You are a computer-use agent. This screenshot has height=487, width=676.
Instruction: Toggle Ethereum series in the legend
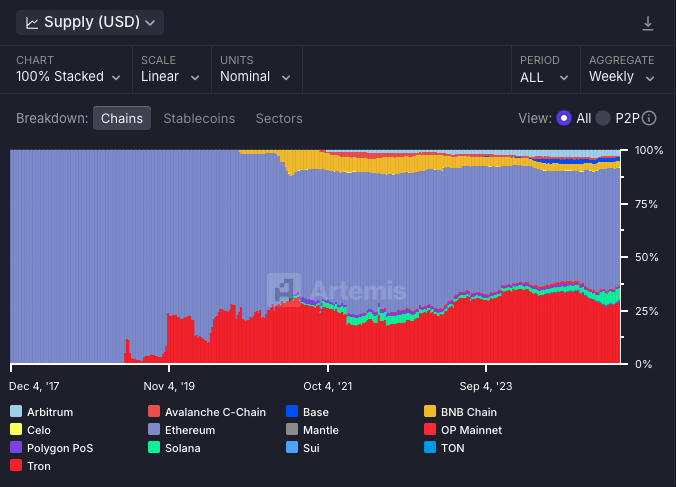[x=190, y=430]
